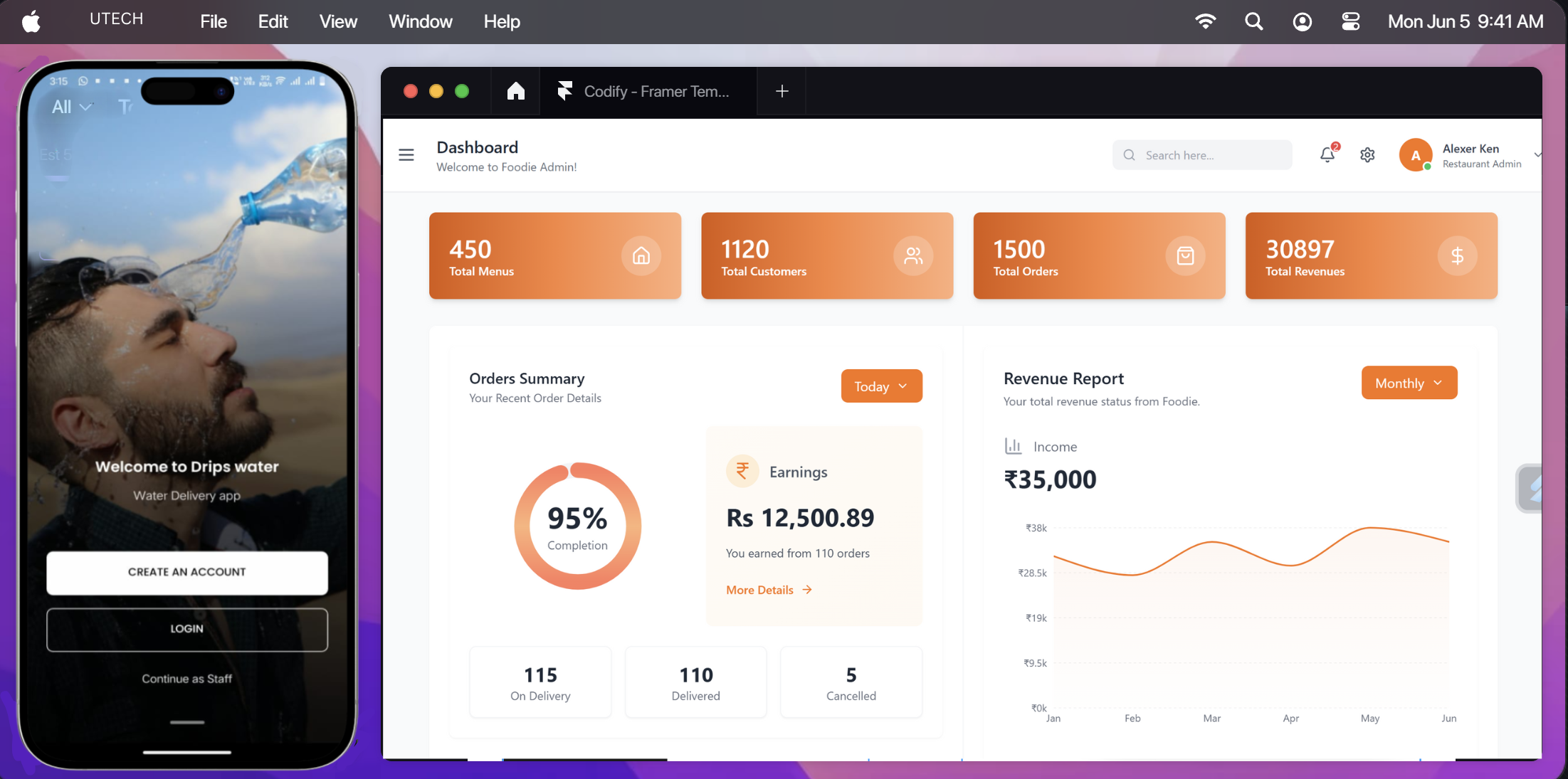Screen dimensions: 1568x779
Task: Tap LOGIN button on phone
Action: coord(187,629)
